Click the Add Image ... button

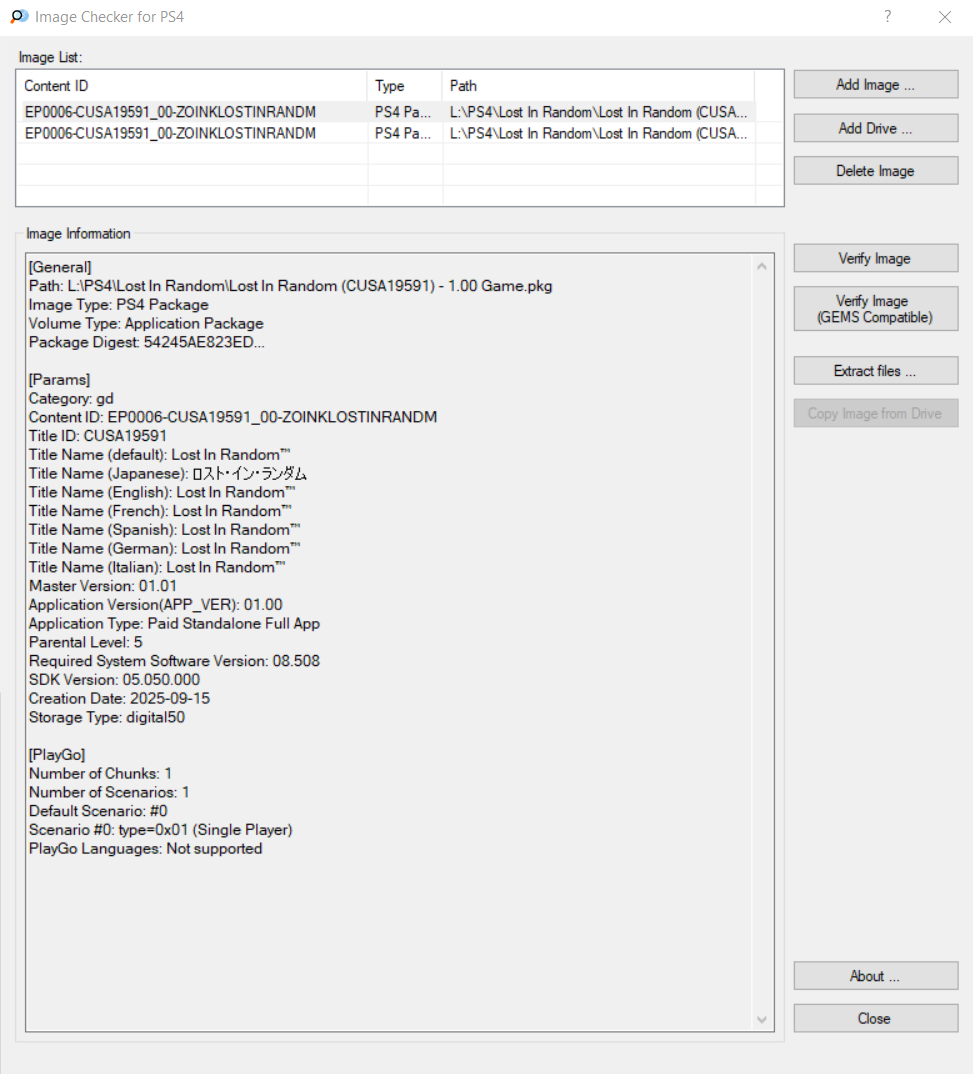click(876, 84)
